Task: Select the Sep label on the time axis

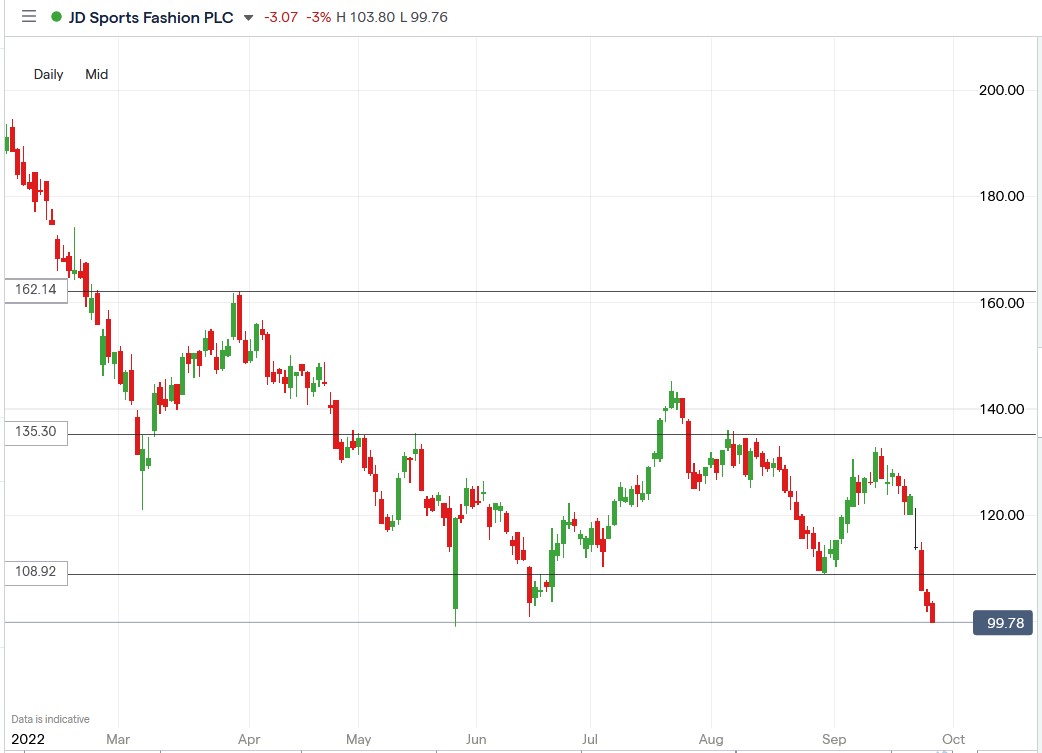Action: point(833,739)
